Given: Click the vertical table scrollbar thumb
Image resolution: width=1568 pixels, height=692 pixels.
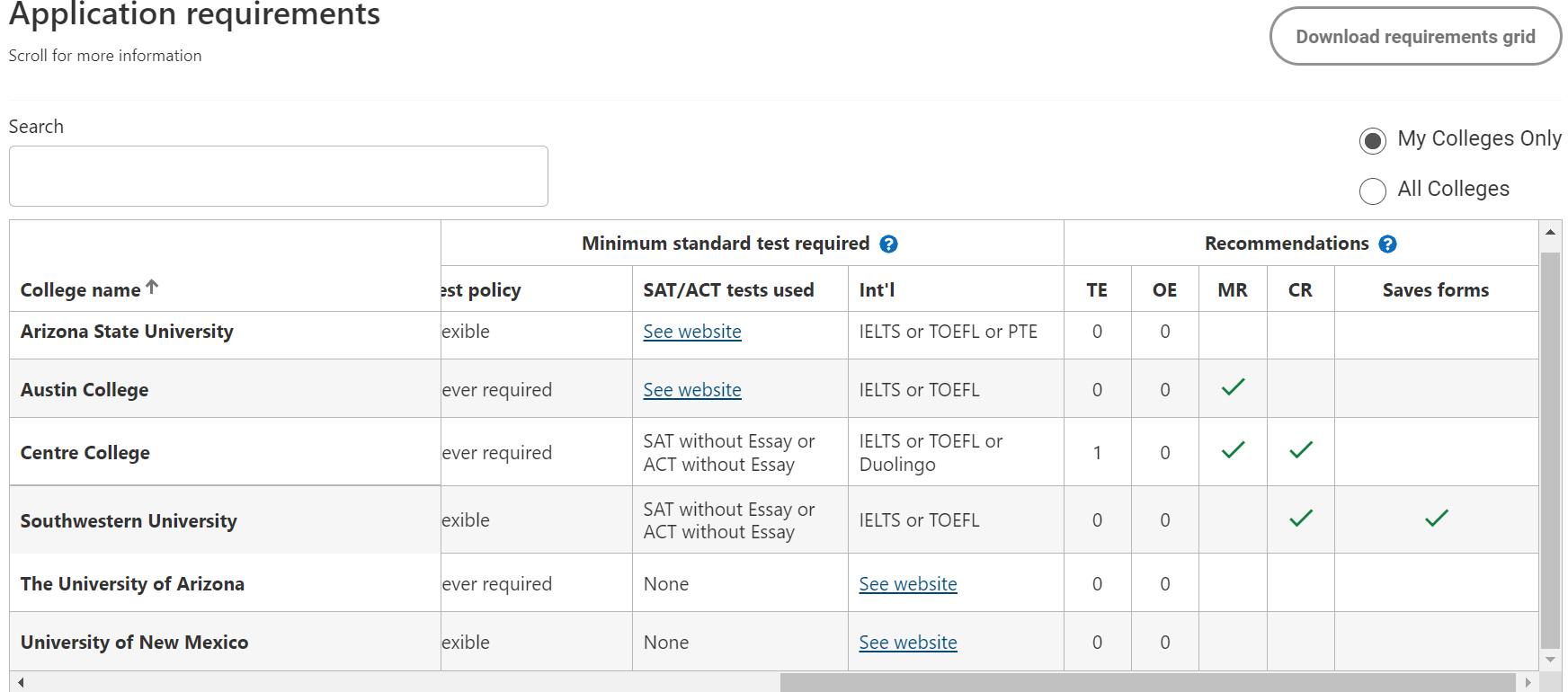Looking at the screenshot, I should pos(1551,449).
